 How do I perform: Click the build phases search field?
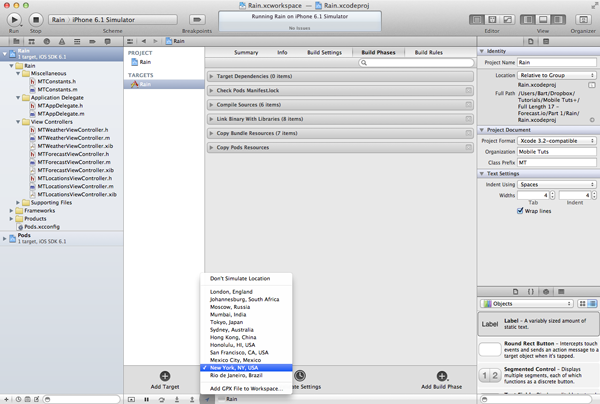click(416, 63)
